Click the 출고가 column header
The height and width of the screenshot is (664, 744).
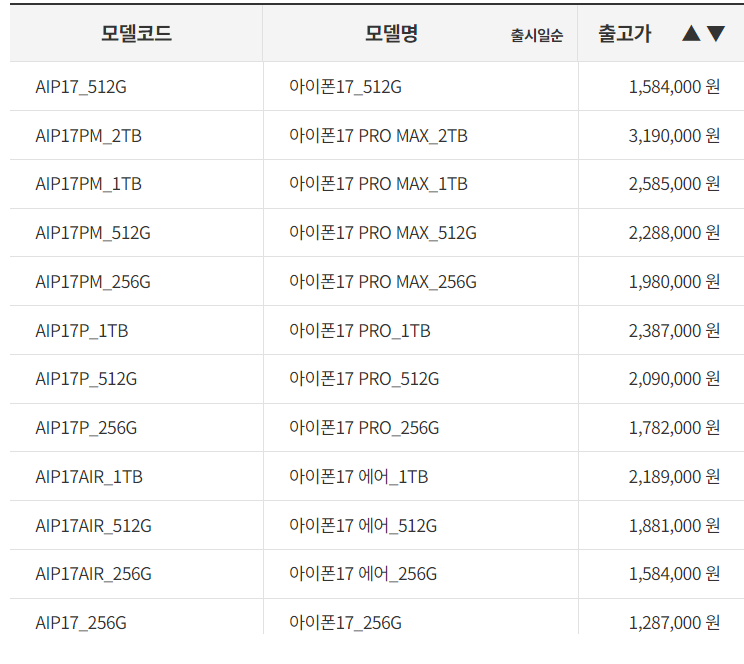624,33
